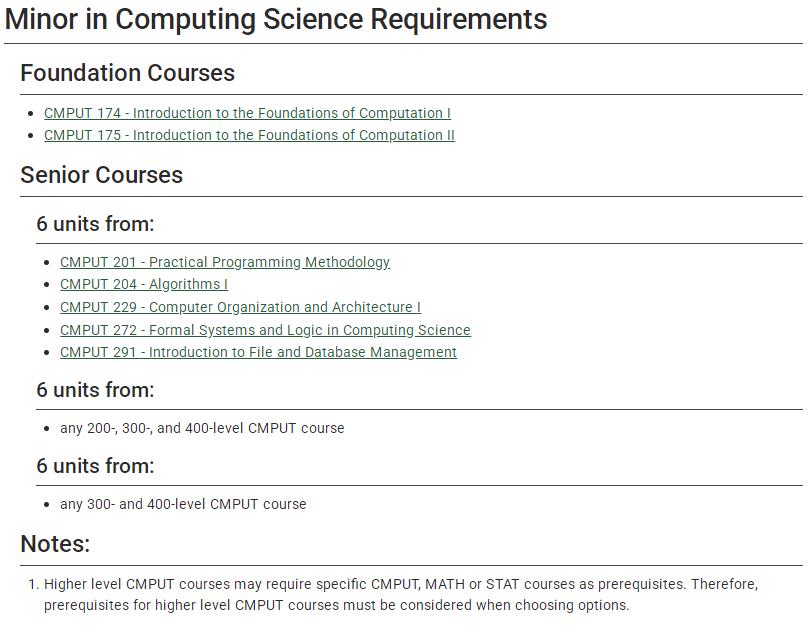808x628 pixels.
Task: Click the bullet point beside CMPUT 204
Action: 47,285
